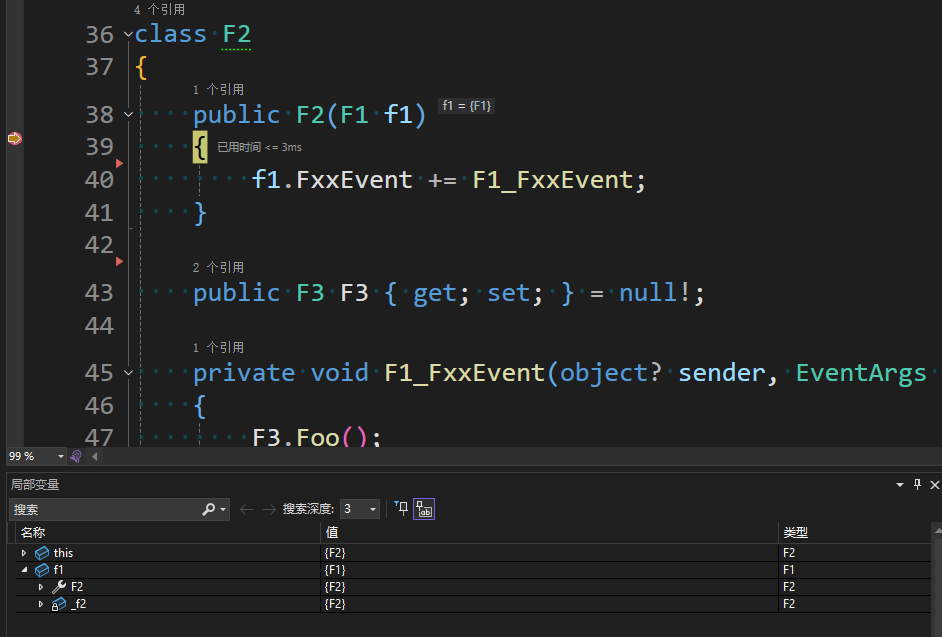Viewport: 942px width, 637px height.
Task: Click 'null!' on line 43
Action: click(x=654, y=293)
